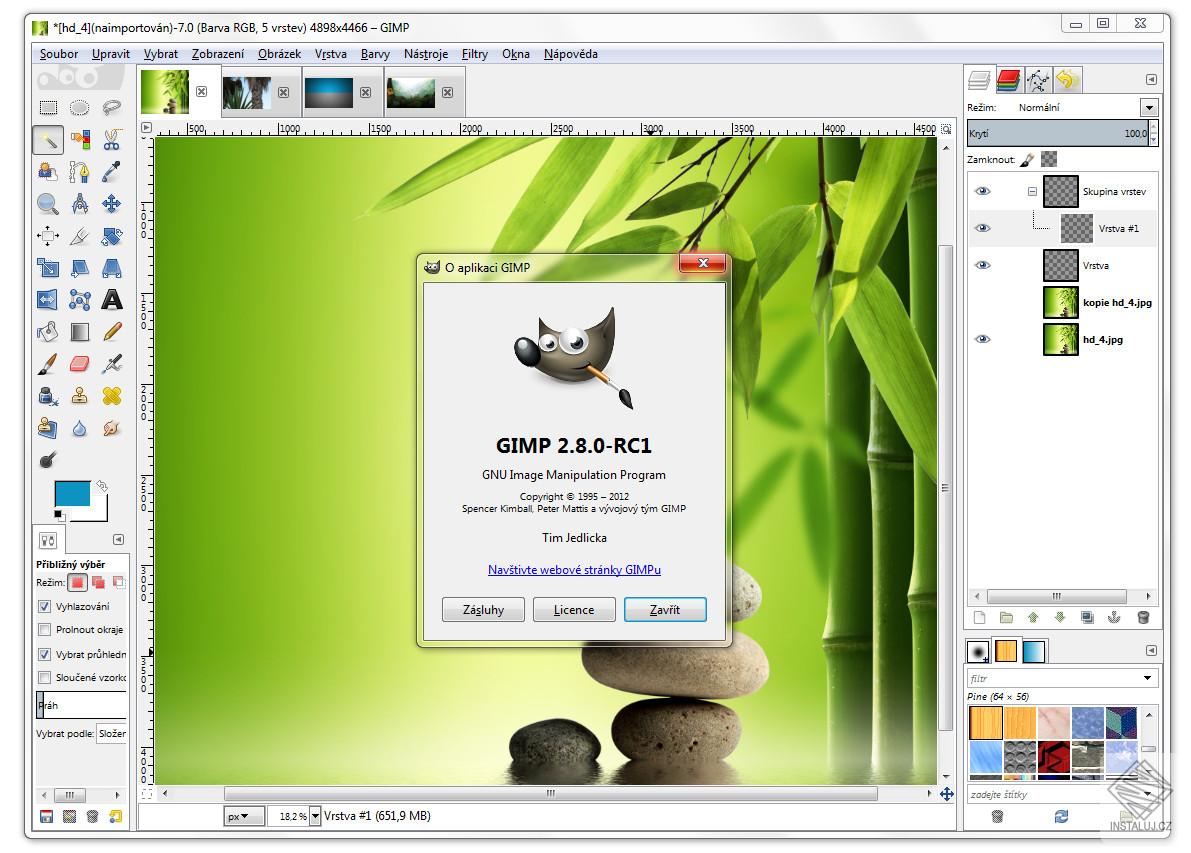Select the Free Select lasso tool

coord(112,108)
